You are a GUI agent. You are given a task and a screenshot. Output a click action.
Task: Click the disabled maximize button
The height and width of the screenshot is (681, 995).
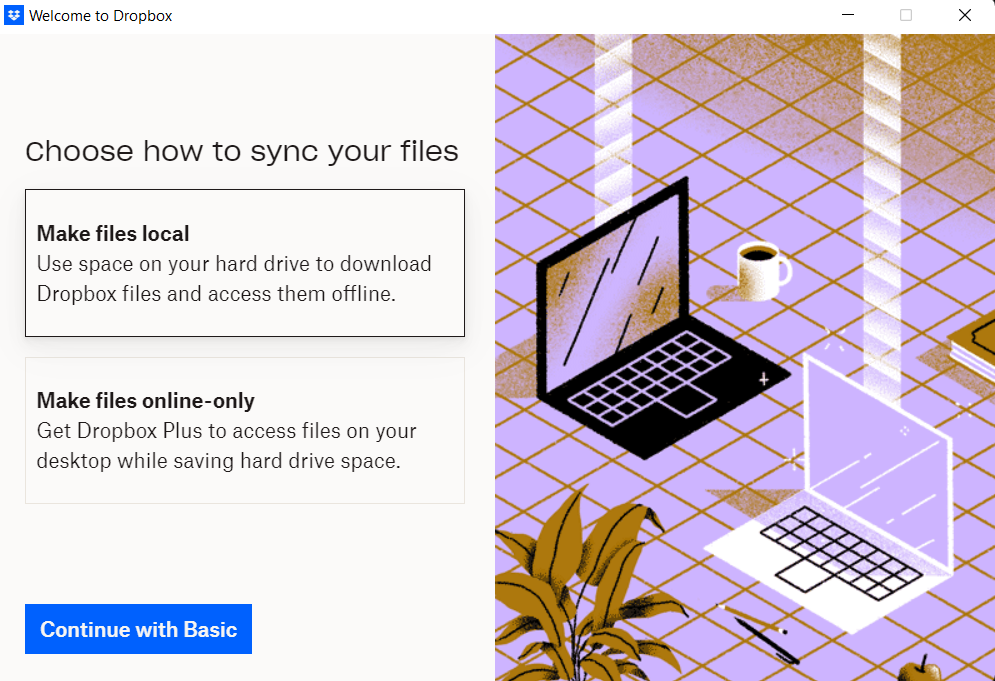click(906, 15)
